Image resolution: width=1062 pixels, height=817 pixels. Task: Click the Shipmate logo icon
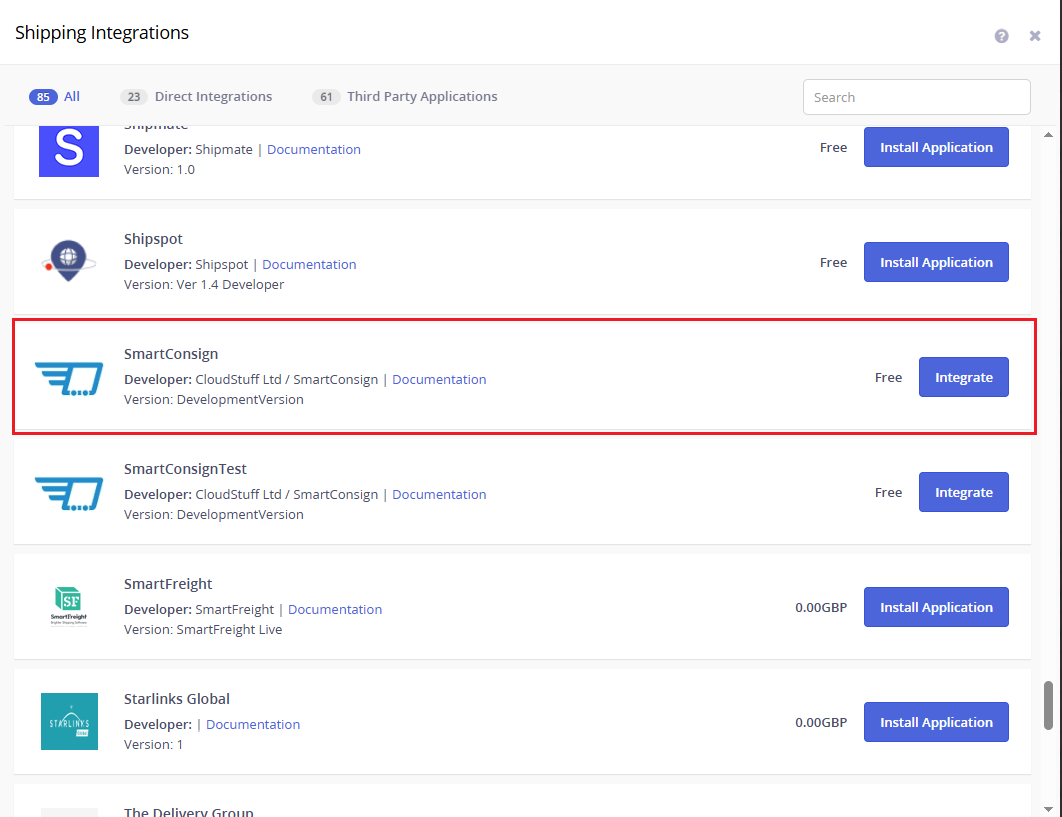[x=69, y=150]
